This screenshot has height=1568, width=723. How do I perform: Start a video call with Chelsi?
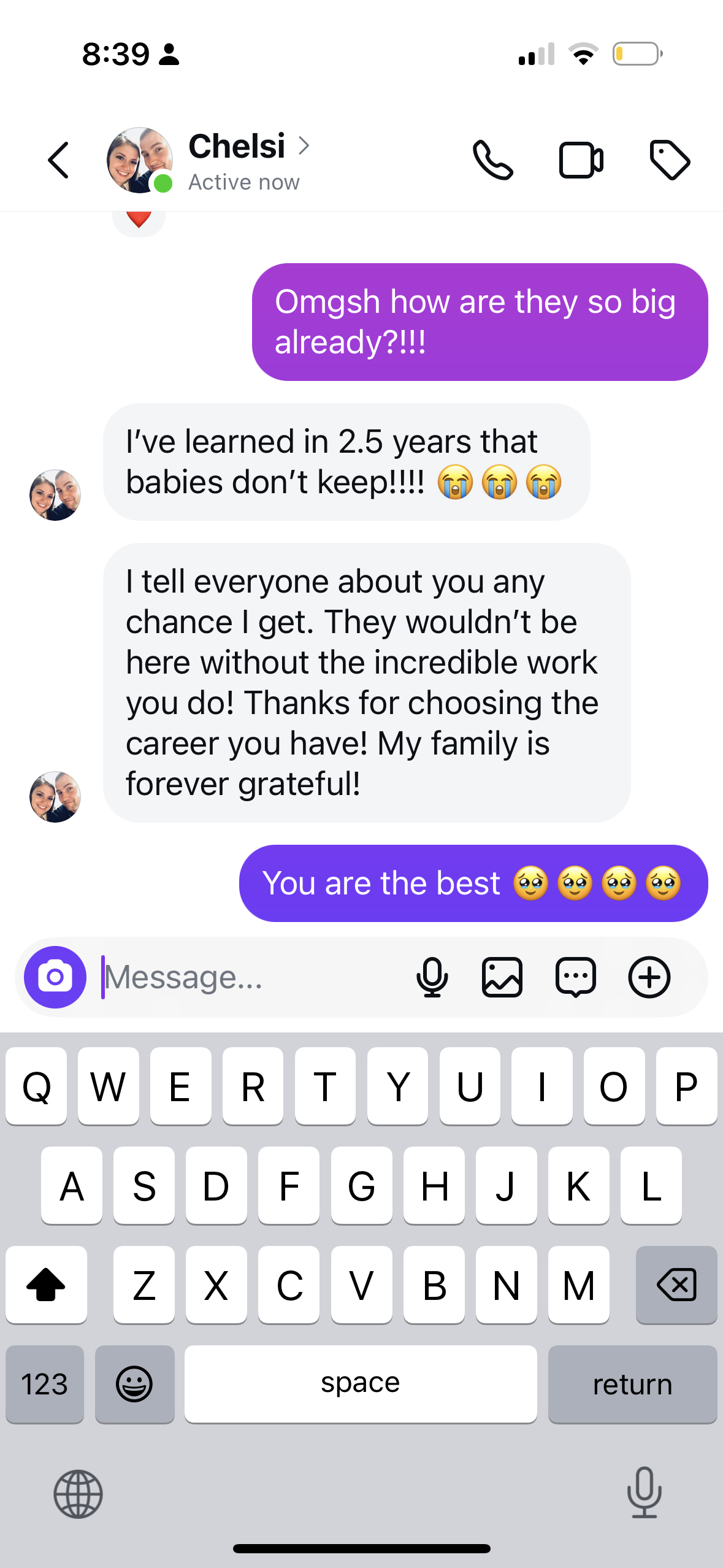(581, 160)
